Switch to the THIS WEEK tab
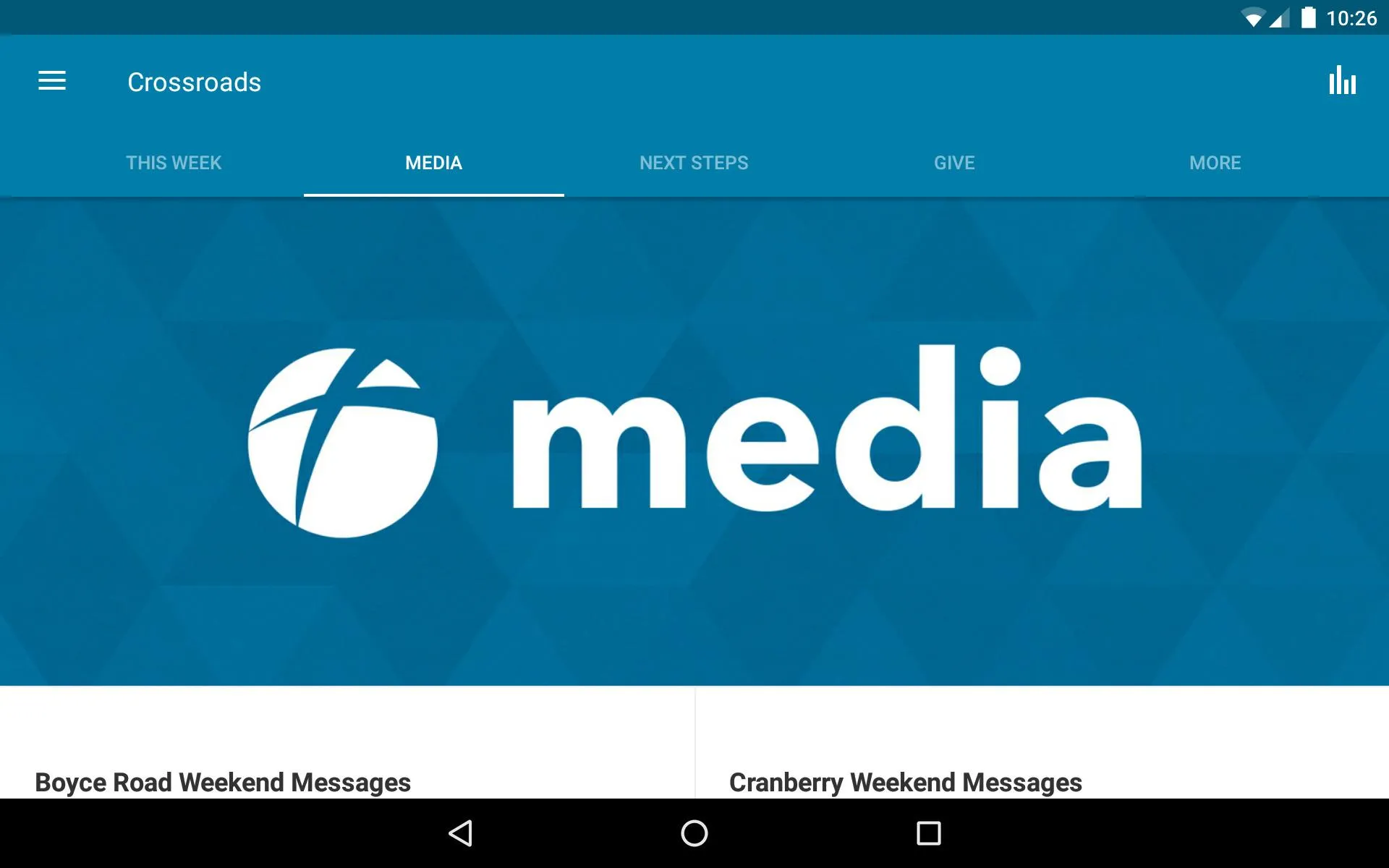1389x868 pixels. [173, 162]
